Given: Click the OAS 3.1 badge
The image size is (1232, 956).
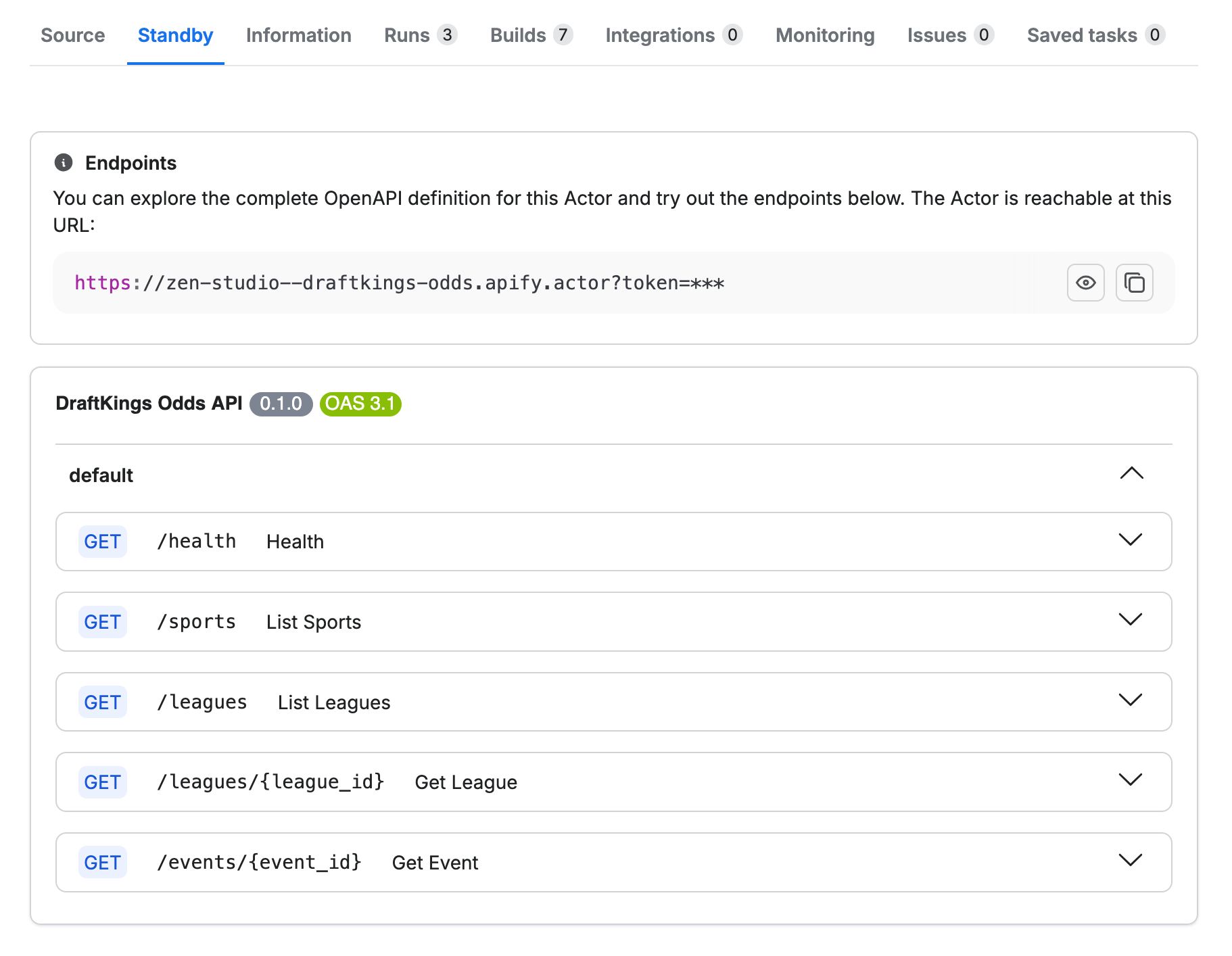Looking at the screenshot, I should (x=360, y=404).
